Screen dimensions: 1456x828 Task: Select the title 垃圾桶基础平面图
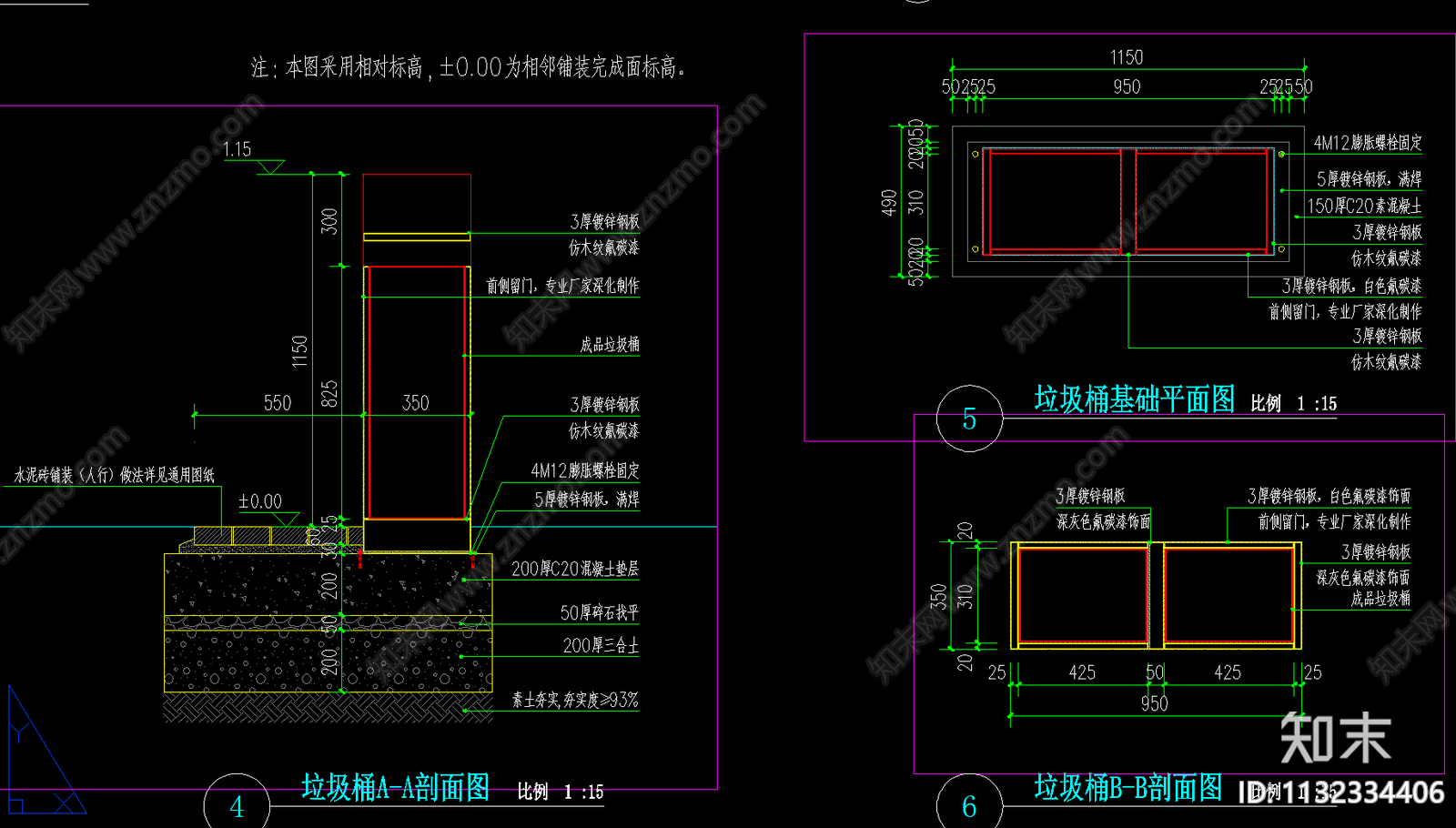coord(1135,399)
